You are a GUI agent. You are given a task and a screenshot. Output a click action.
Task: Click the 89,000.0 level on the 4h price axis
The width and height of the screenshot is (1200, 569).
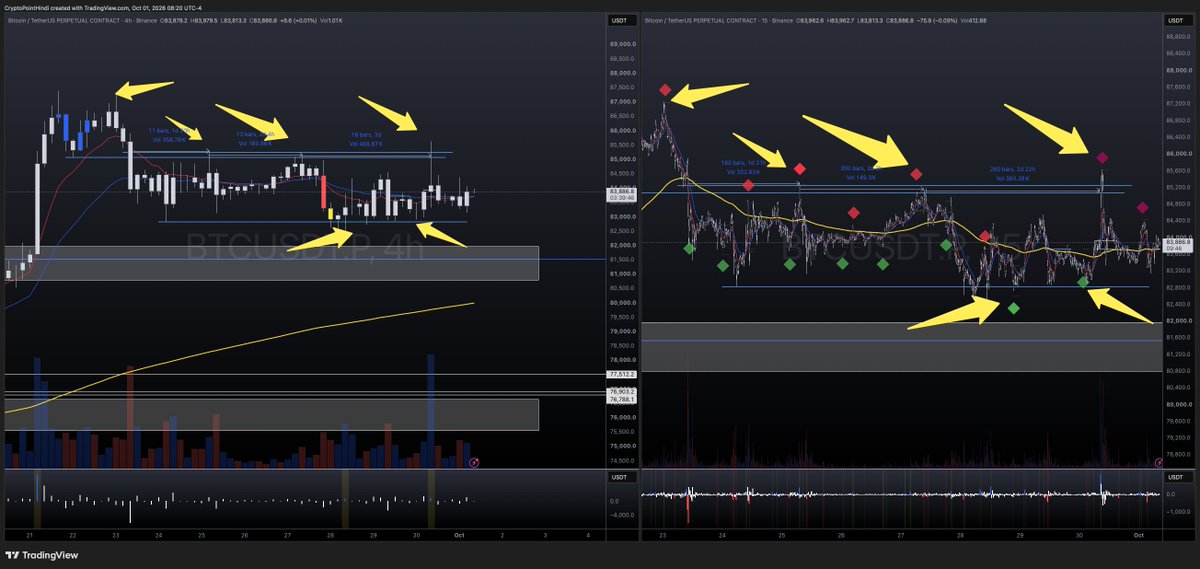point(621,44)
